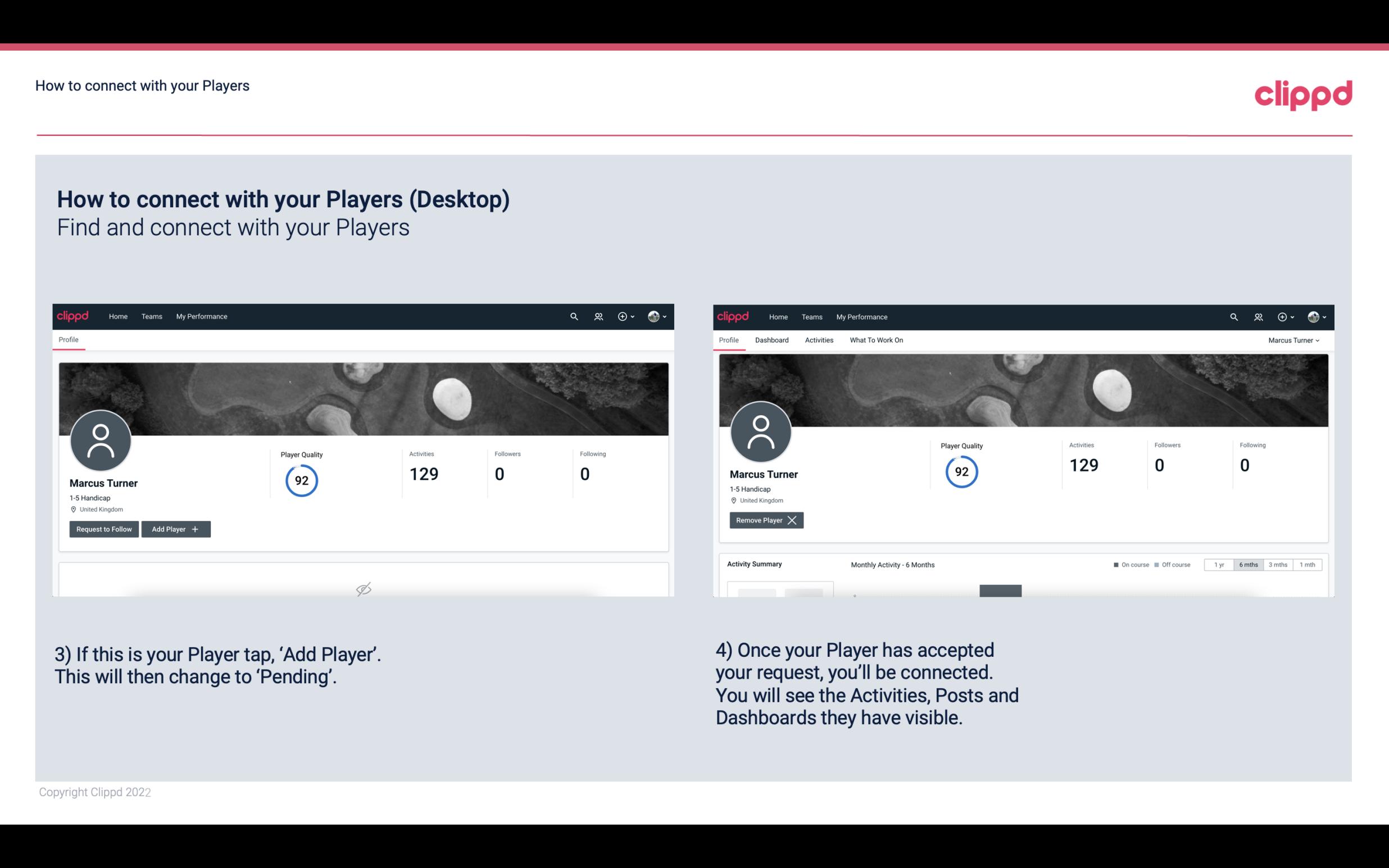
Task: Click the people/connections icon left nav
Action: click(596, 316)
